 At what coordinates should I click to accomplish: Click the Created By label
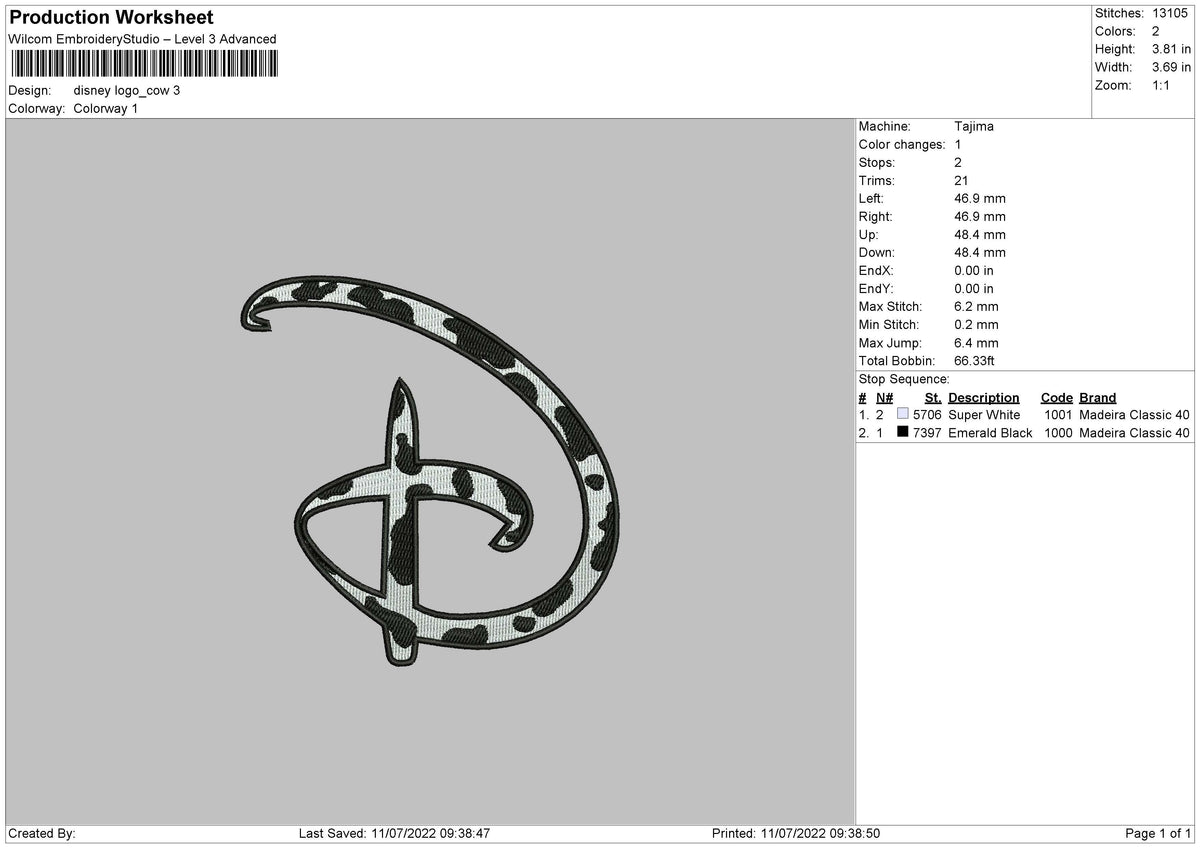coord(42,833)
